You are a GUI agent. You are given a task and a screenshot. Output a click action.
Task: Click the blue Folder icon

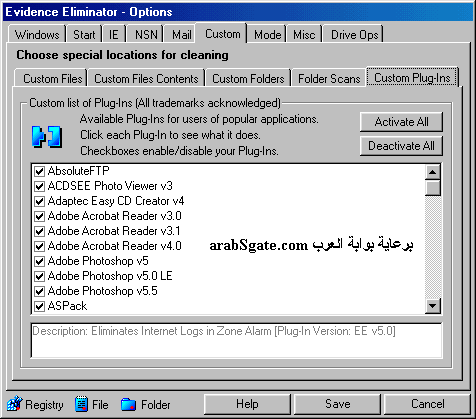tap(128, 404)
